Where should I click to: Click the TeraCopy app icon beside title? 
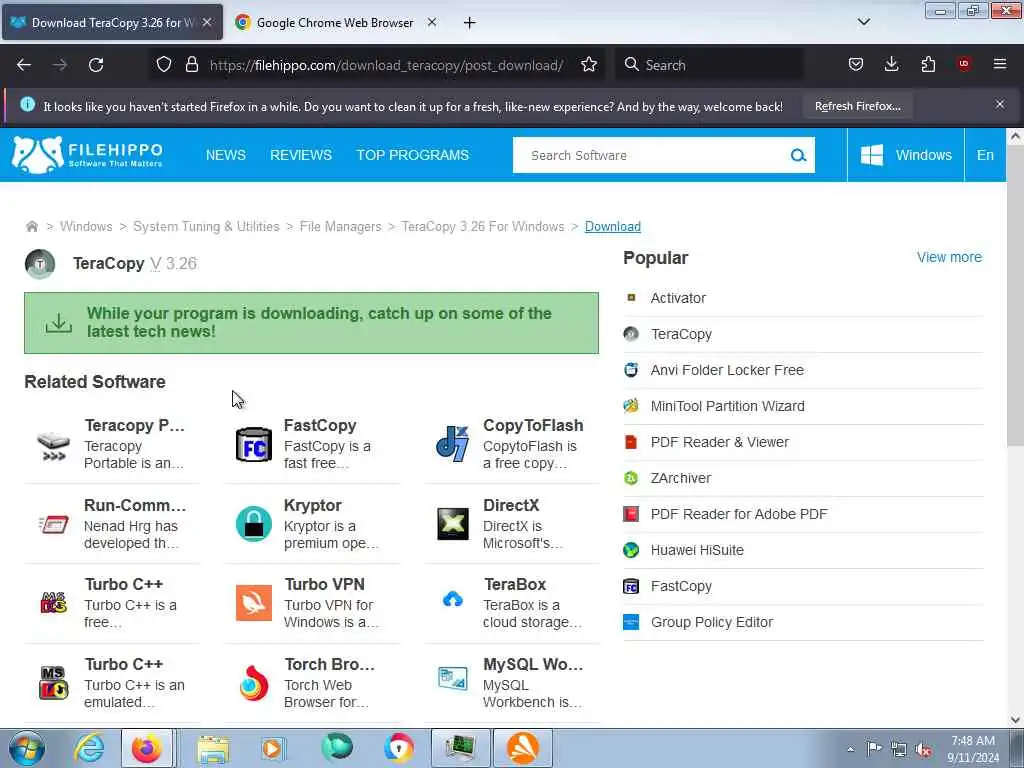pos(40,264)
